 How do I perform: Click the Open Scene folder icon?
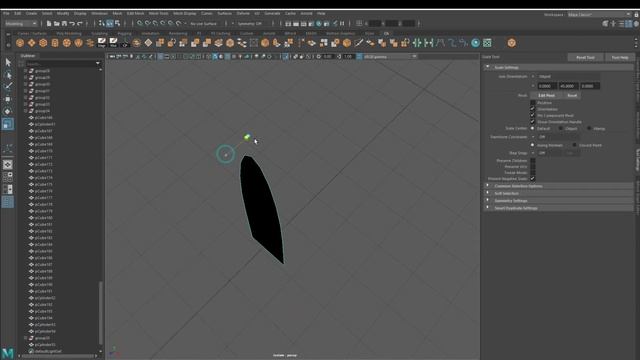57,24
